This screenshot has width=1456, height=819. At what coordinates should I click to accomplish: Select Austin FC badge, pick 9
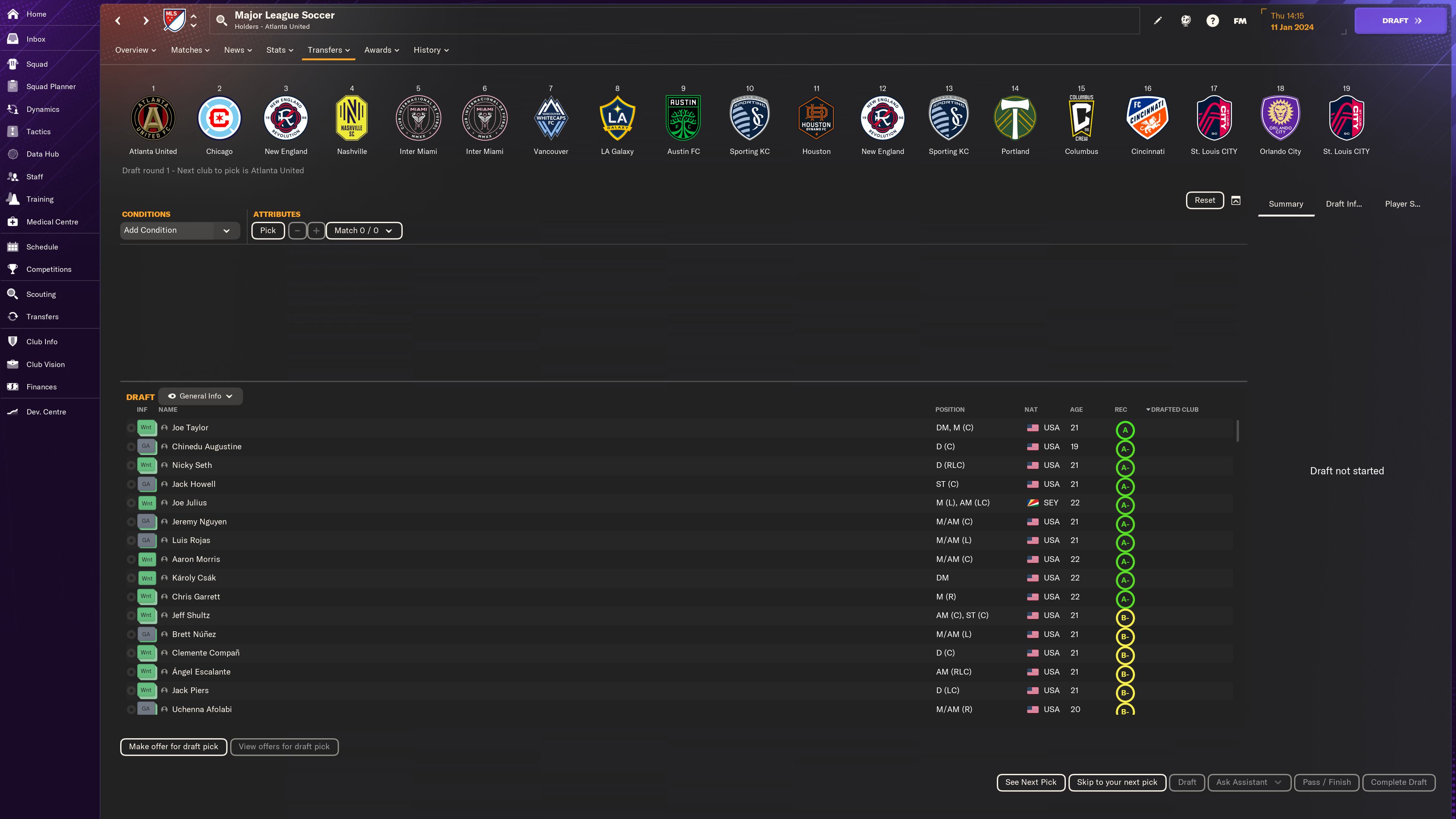pyautogui.click(x=683, y=118)
